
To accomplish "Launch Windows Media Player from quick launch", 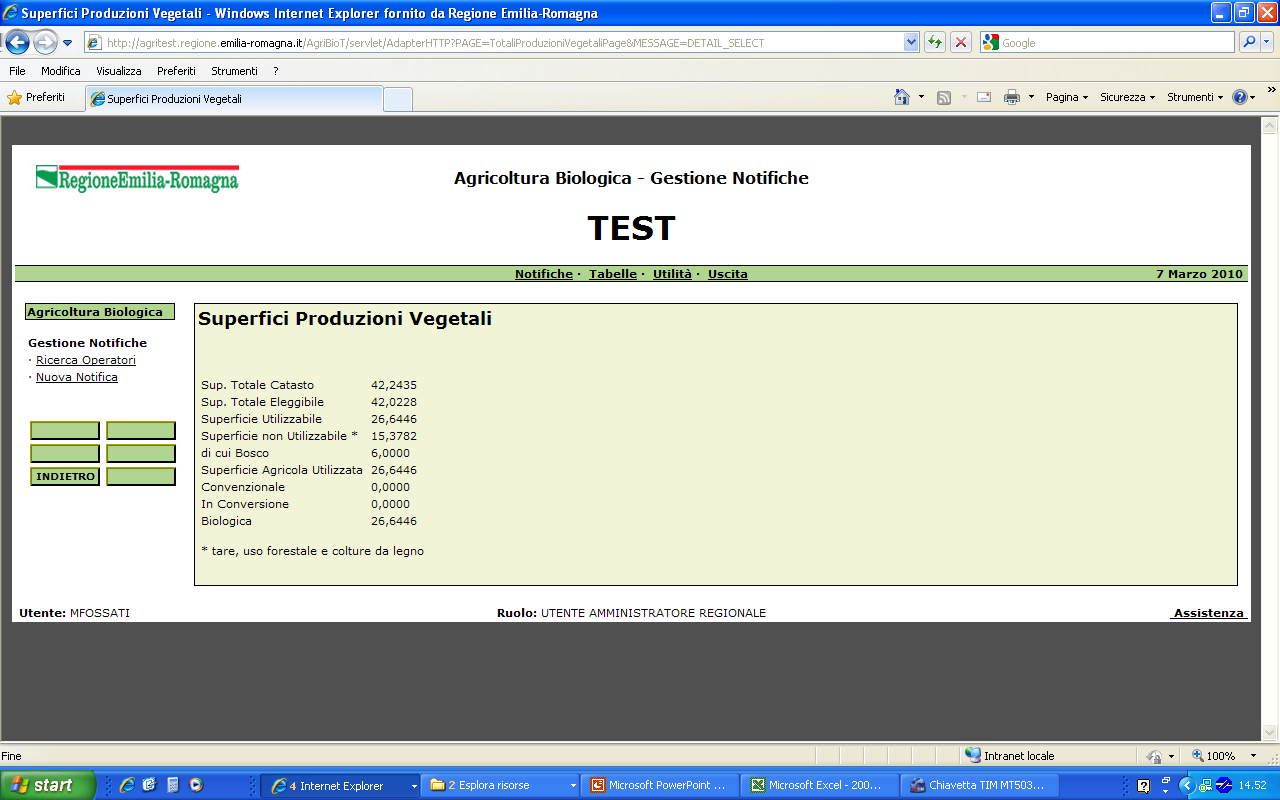I will point(195,785).
